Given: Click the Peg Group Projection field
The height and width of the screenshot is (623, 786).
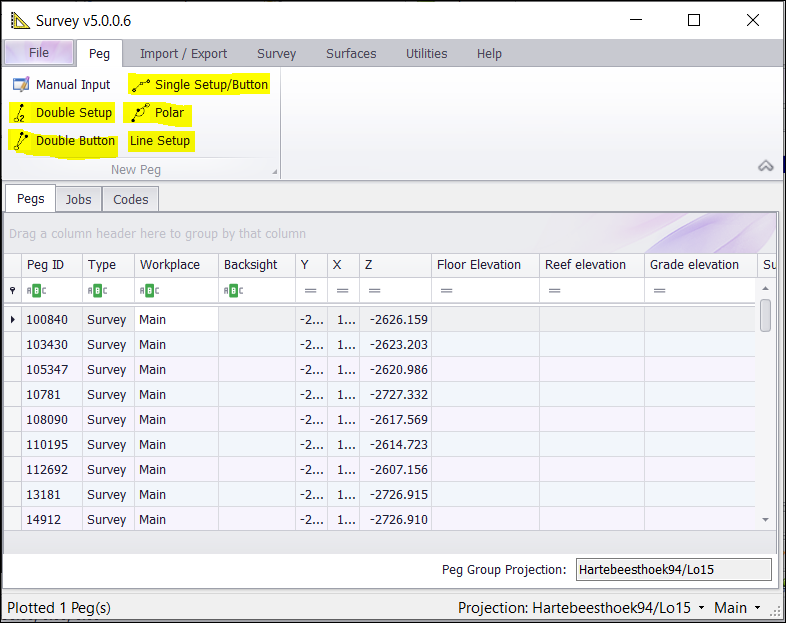Looking at the screenshot, I should (x=673, y=570).
